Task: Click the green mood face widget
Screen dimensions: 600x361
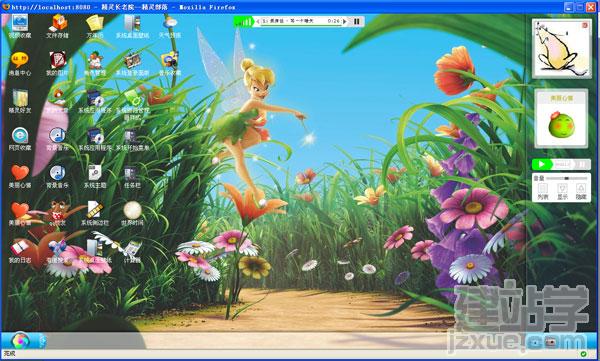Action: coord(561,125)
